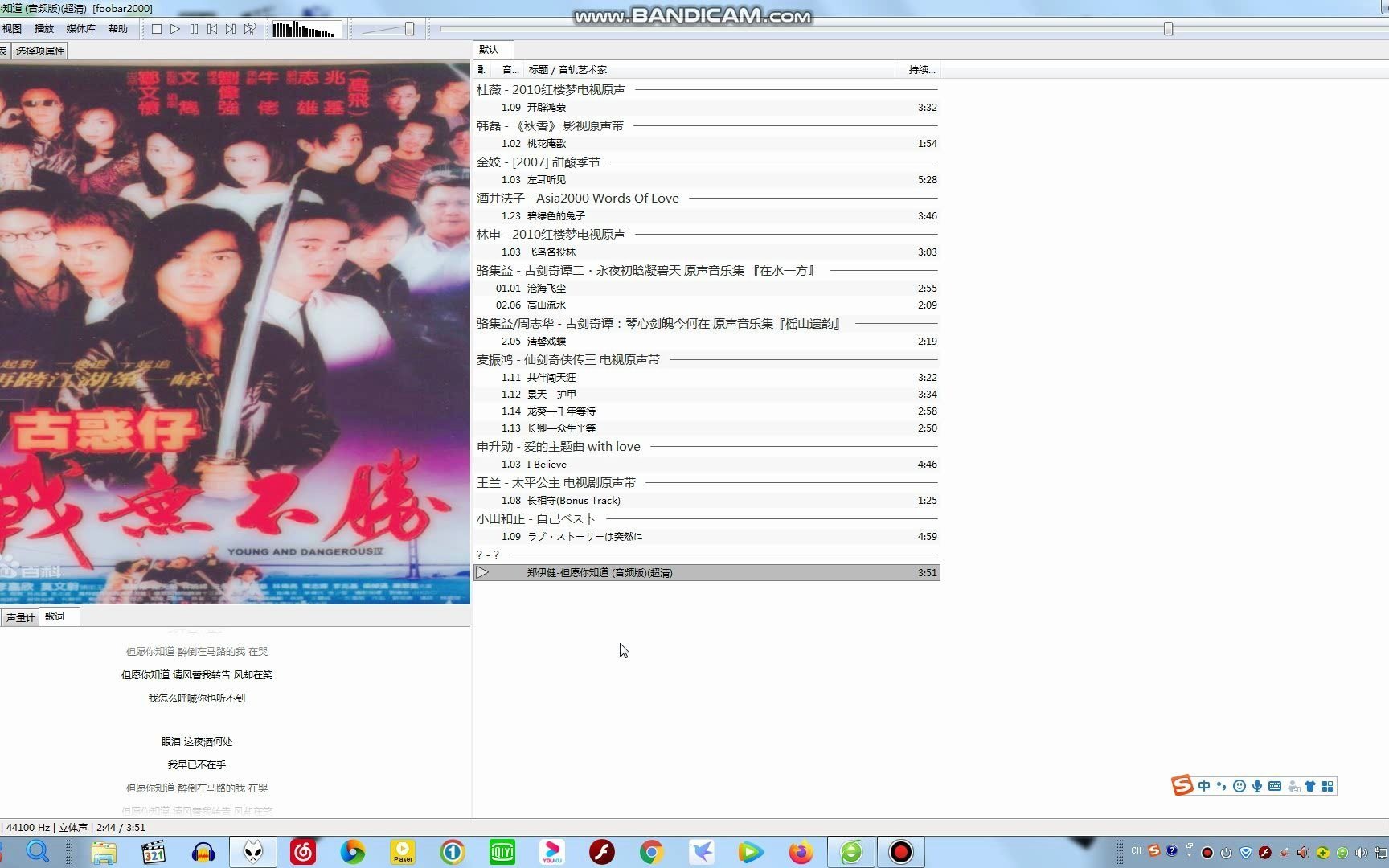1389x868 pixels.
Task: Select the track 龙葵—千年等待
Action: click(x=707, y=411)
